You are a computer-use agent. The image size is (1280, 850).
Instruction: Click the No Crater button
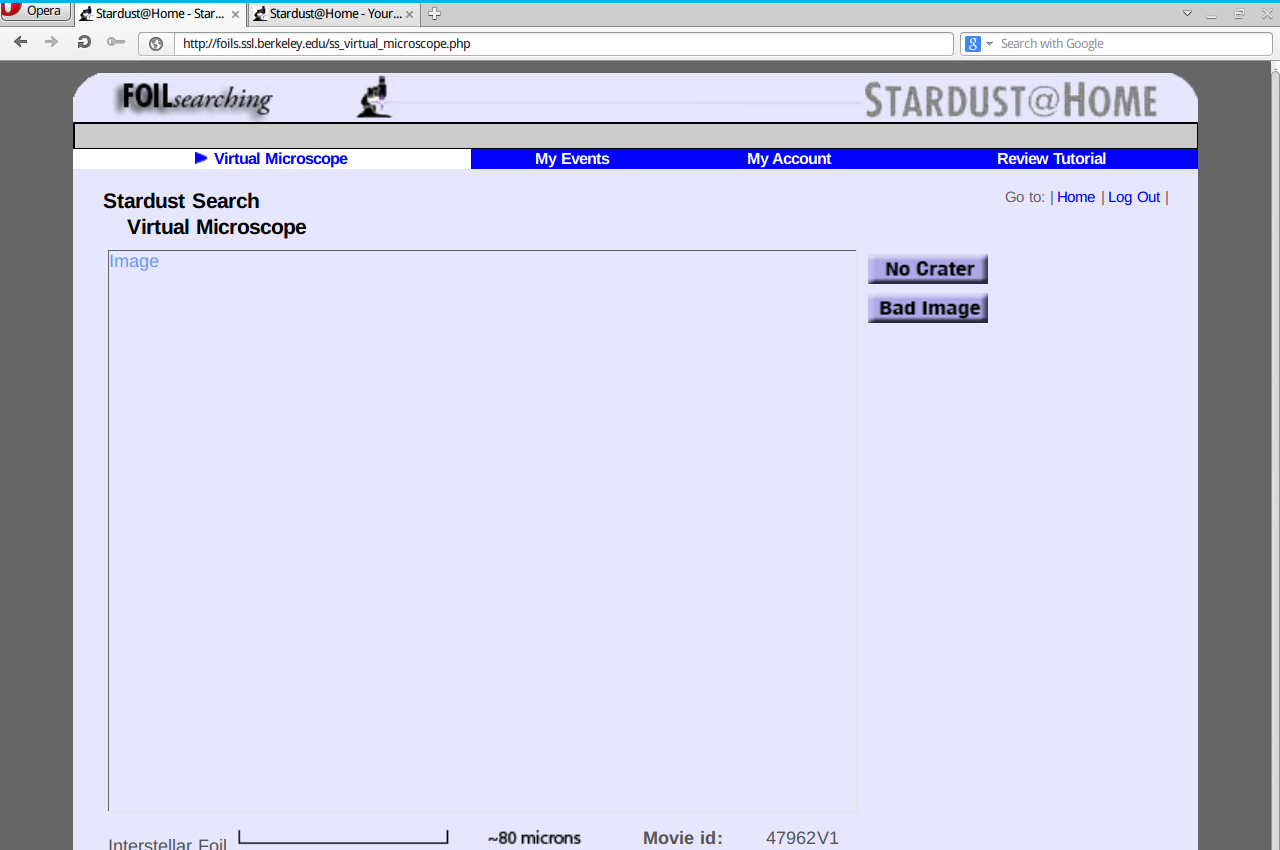pos(928,269)
